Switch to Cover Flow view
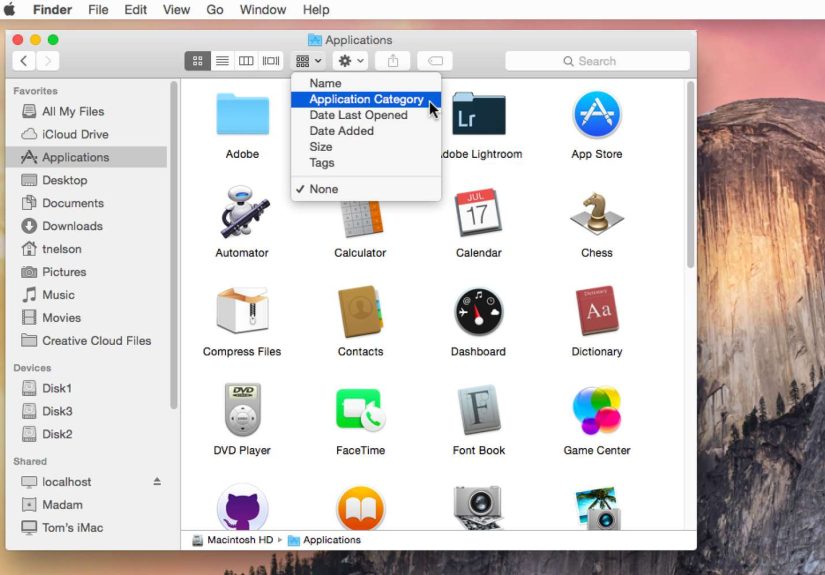Image resolution: width=825 pixels, height=575 pixels. [x=271, y=61]
